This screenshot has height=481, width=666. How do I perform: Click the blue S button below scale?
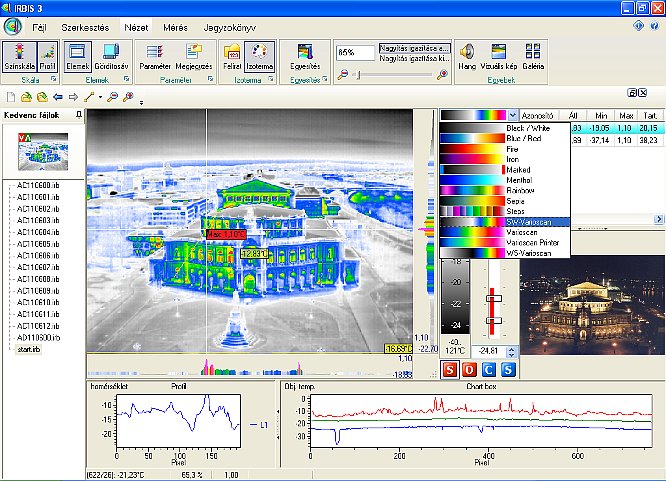point(508,370)
